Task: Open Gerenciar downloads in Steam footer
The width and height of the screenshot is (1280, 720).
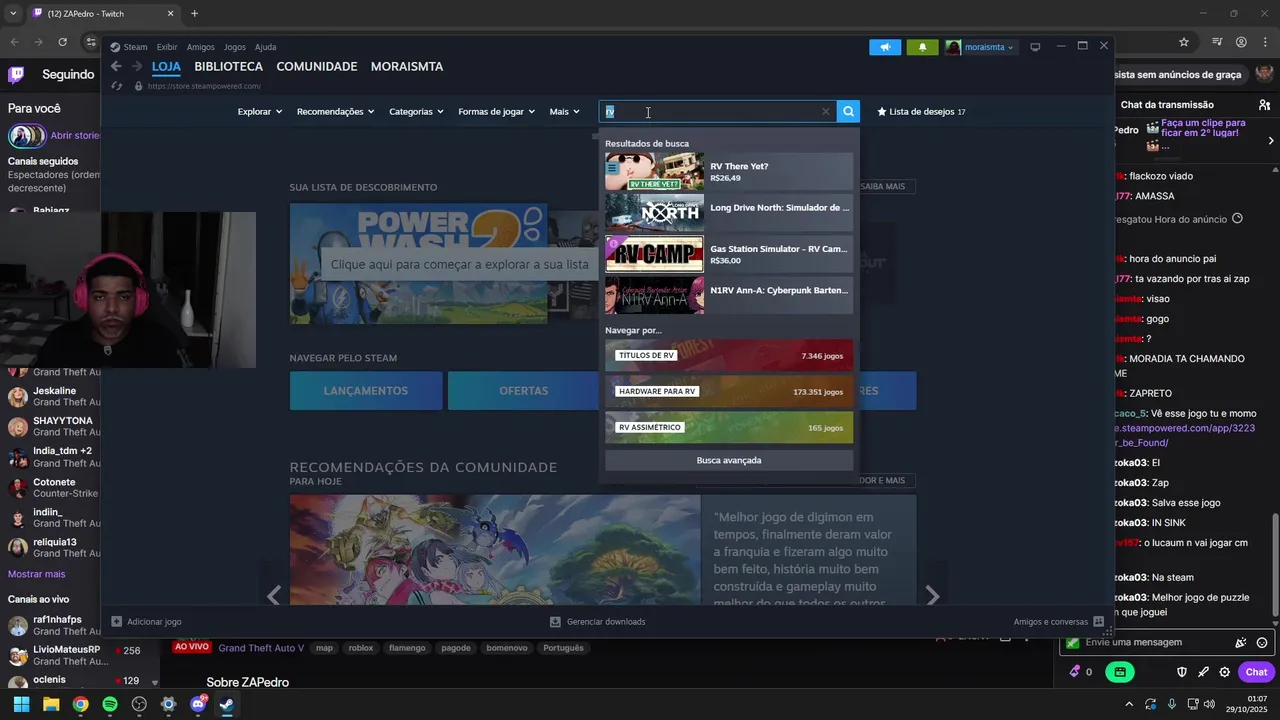Action: point(598,622)
